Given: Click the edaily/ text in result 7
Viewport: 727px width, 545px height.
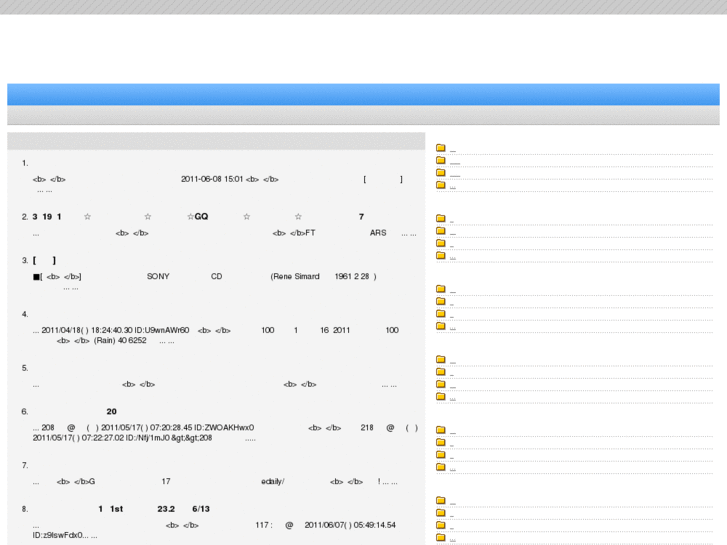Looking at the screenshot, I should (273, 481).
